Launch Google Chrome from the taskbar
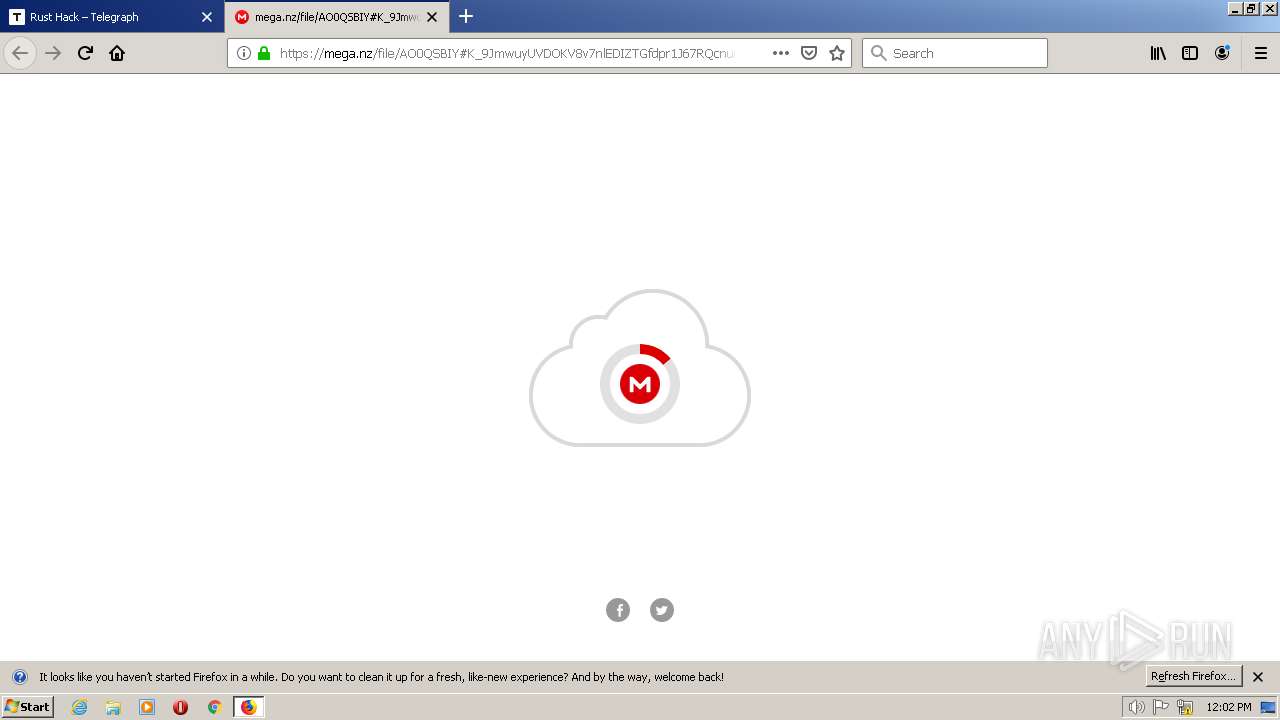1280x720 pixels. coord(214,707)
